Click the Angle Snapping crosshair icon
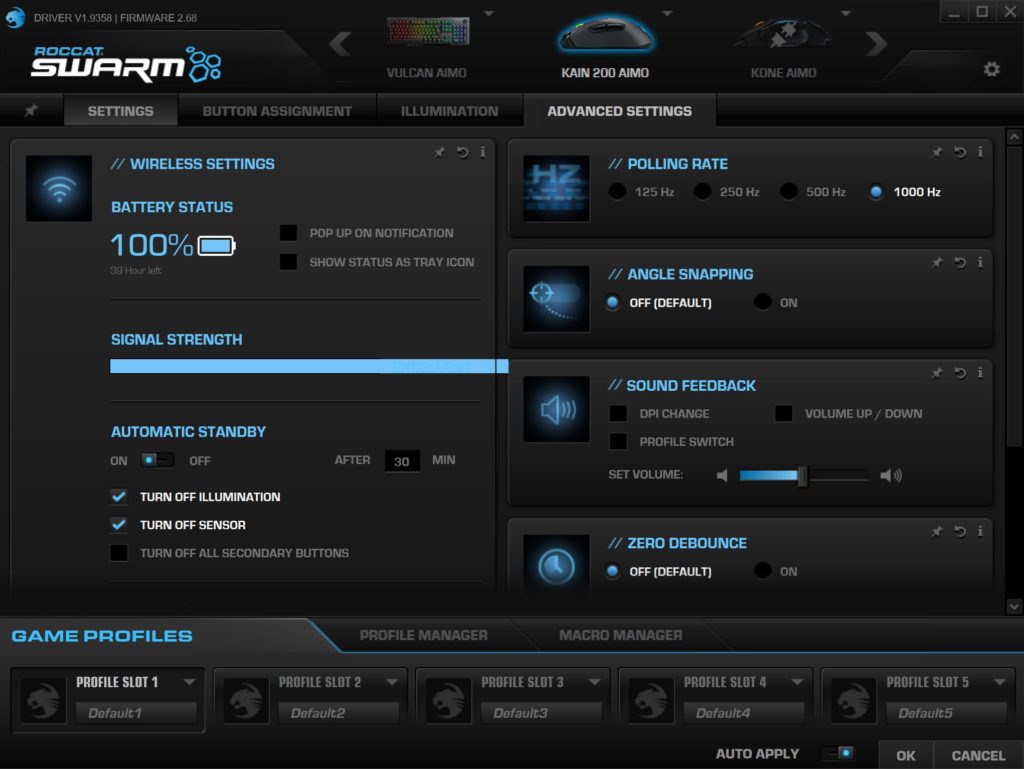This screenshot has width=1024, height=769. [x=556, y=299]
